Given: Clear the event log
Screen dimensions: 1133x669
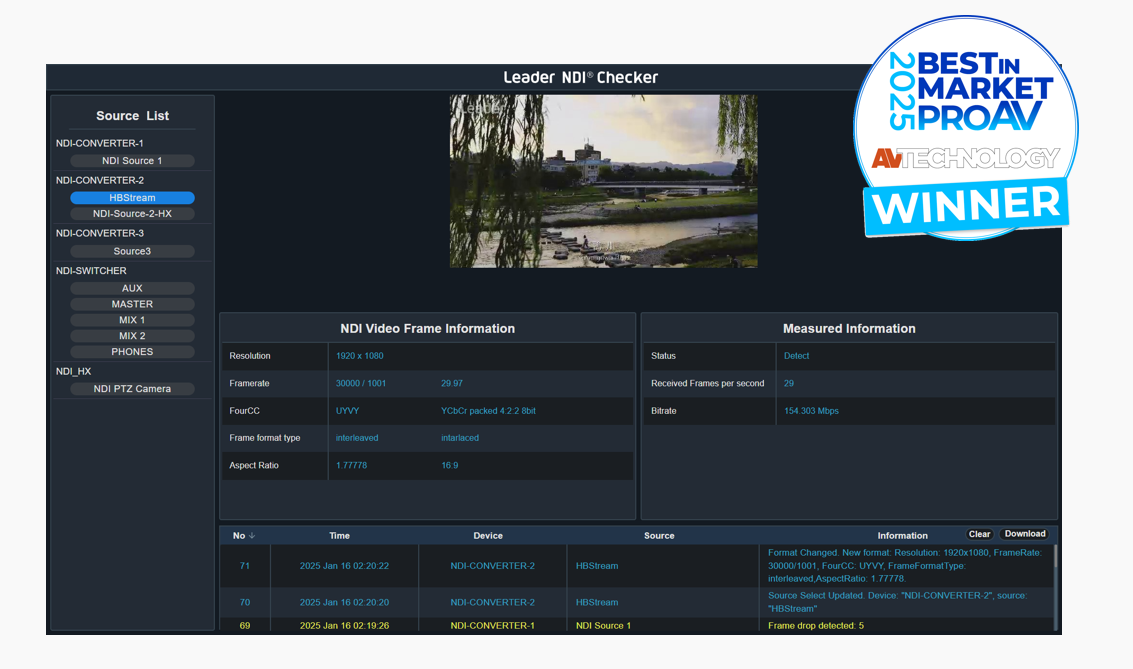Looking at the screenshot, I should pos(979,534).
